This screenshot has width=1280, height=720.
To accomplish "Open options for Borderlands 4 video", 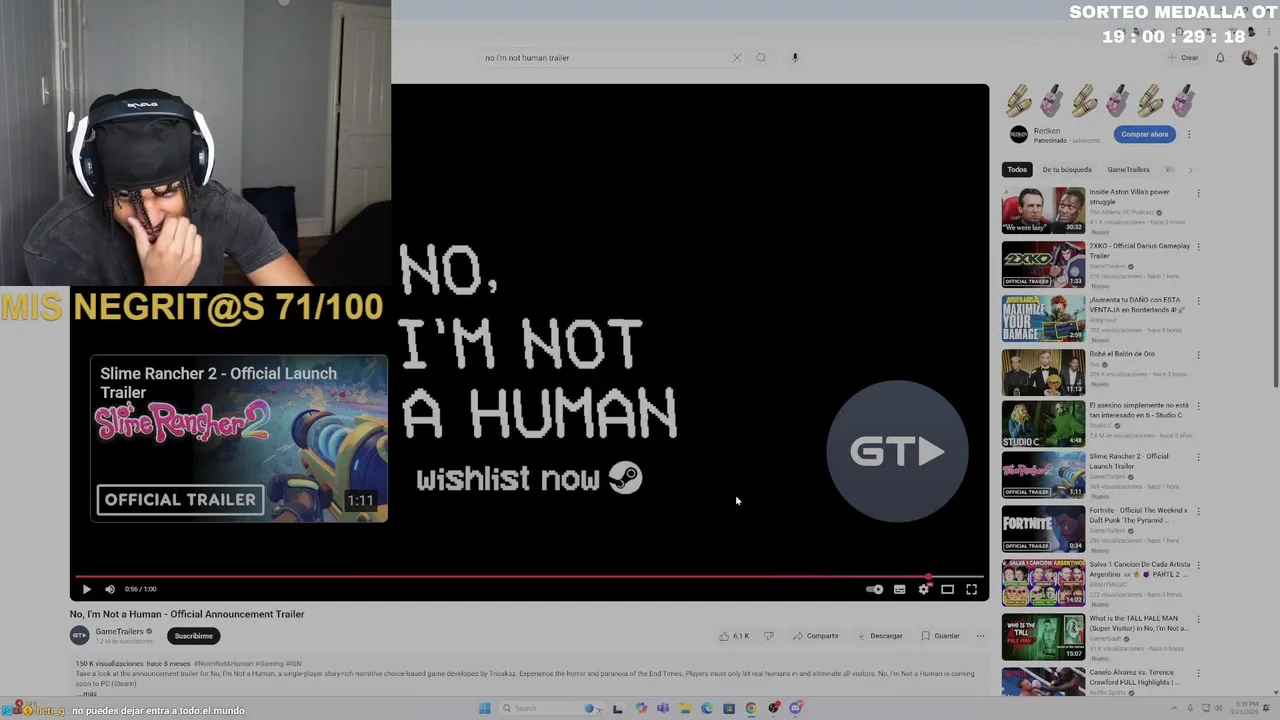I will pos(1198,301).
